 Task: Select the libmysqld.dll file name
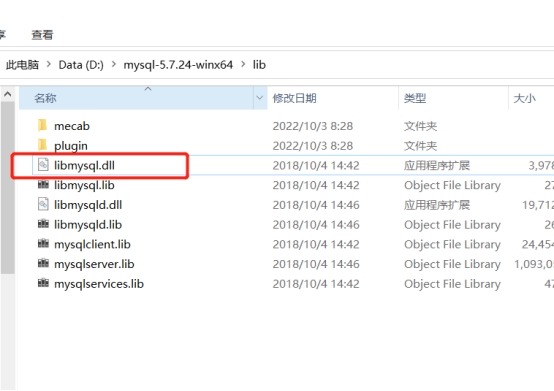[x=88, y=205]
